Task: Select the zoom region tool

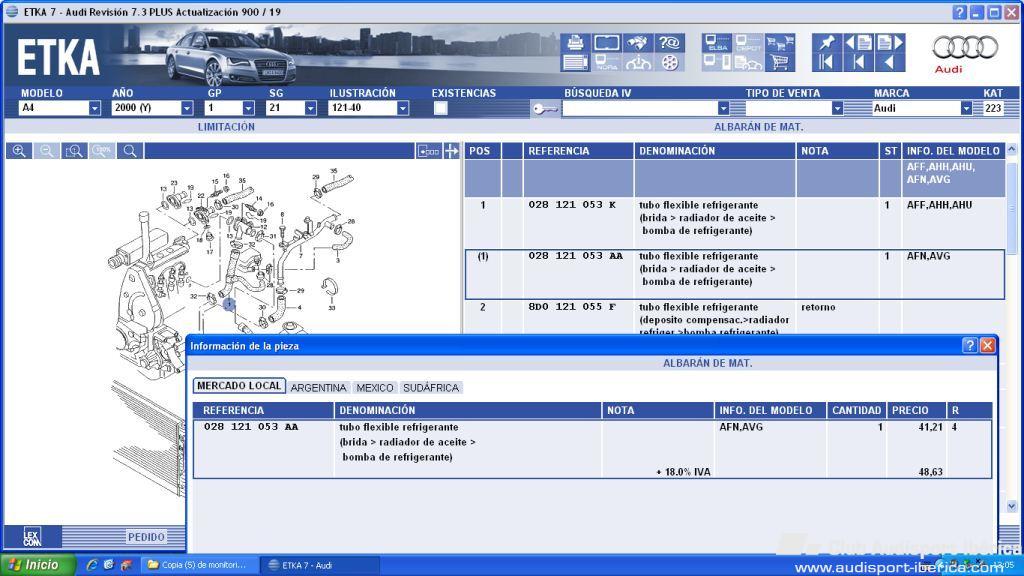Action: click(x=74, y=151)
